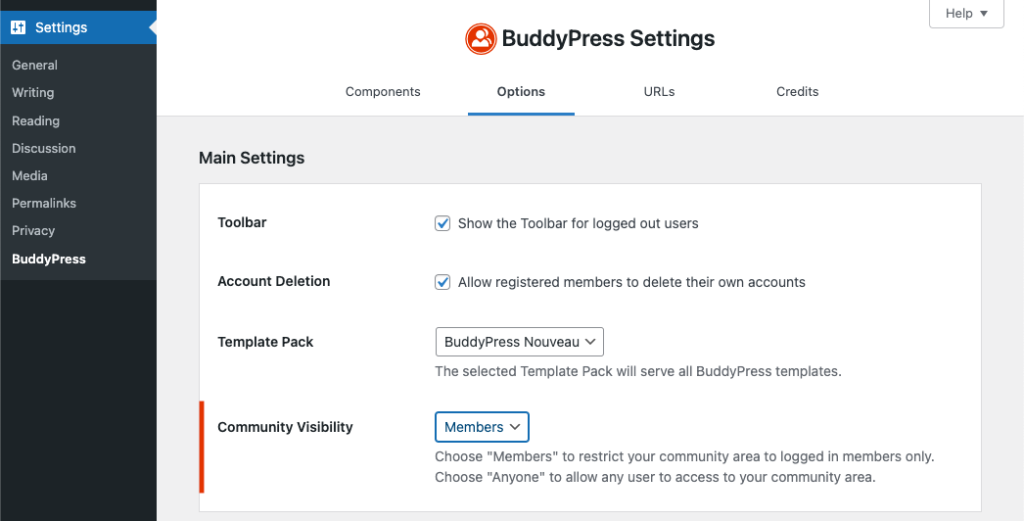Toggle Allow members to delete their accounts

point(443,282)
